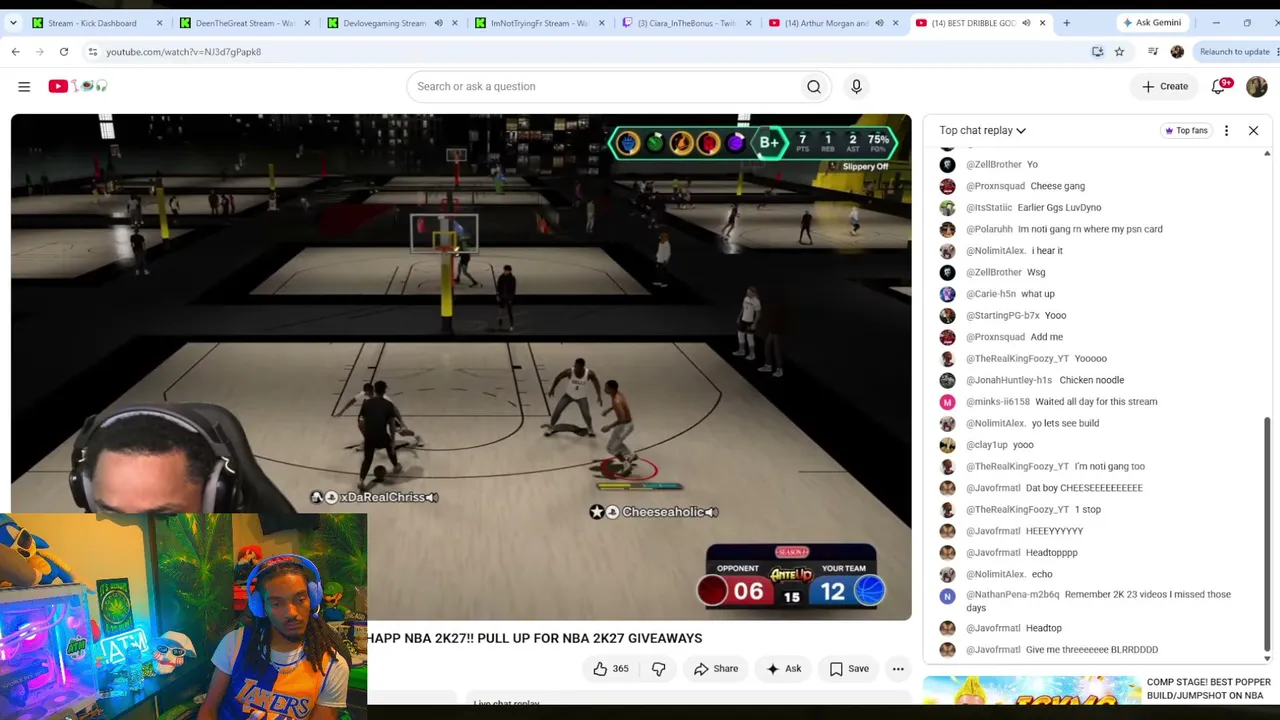Switch to Devlovegaming Stream tab

click(390, 23)
